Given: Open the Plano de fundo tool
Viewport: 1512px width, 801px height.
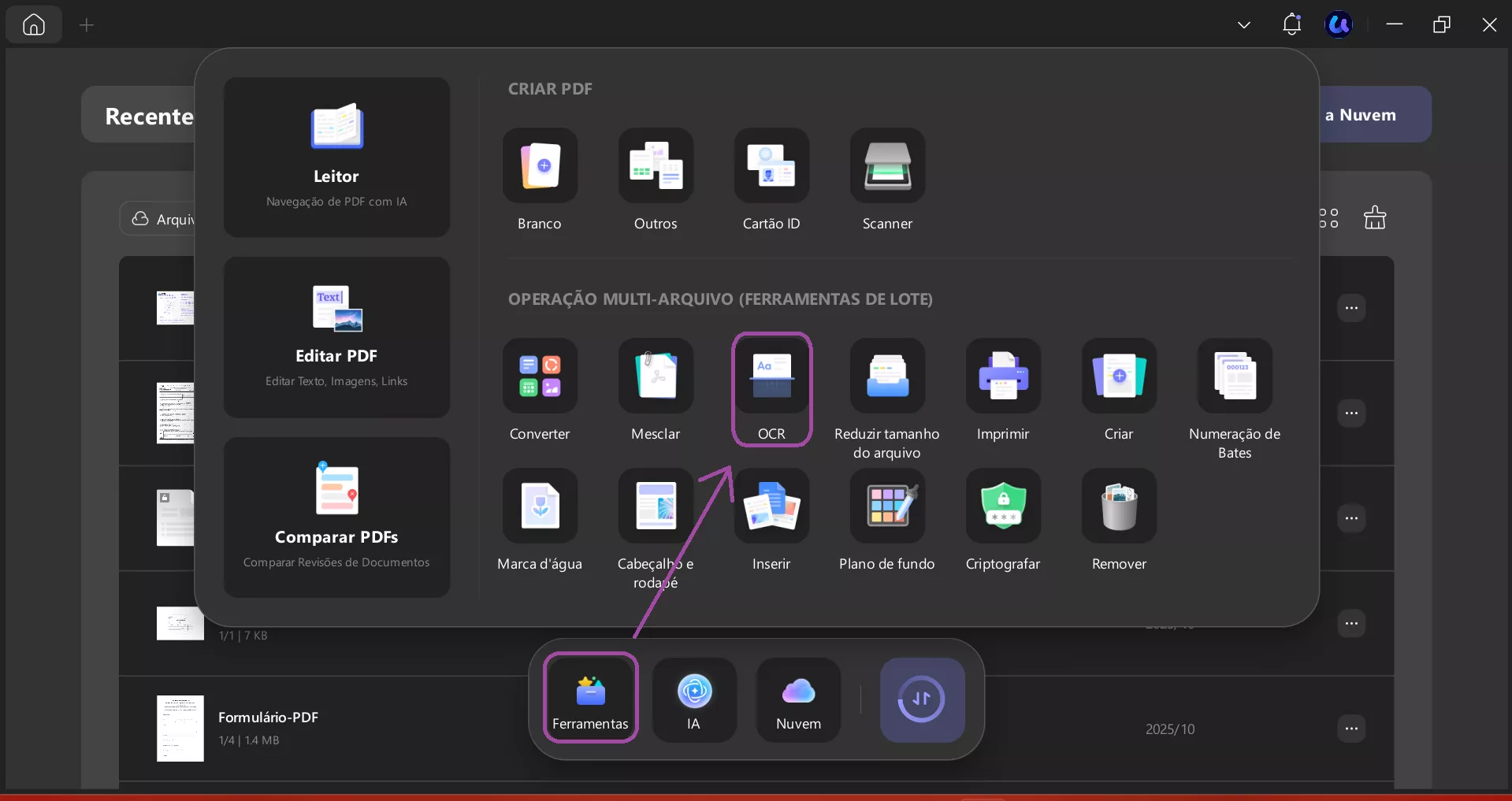Looking at the screenshot, I should [x=887, y=521].
